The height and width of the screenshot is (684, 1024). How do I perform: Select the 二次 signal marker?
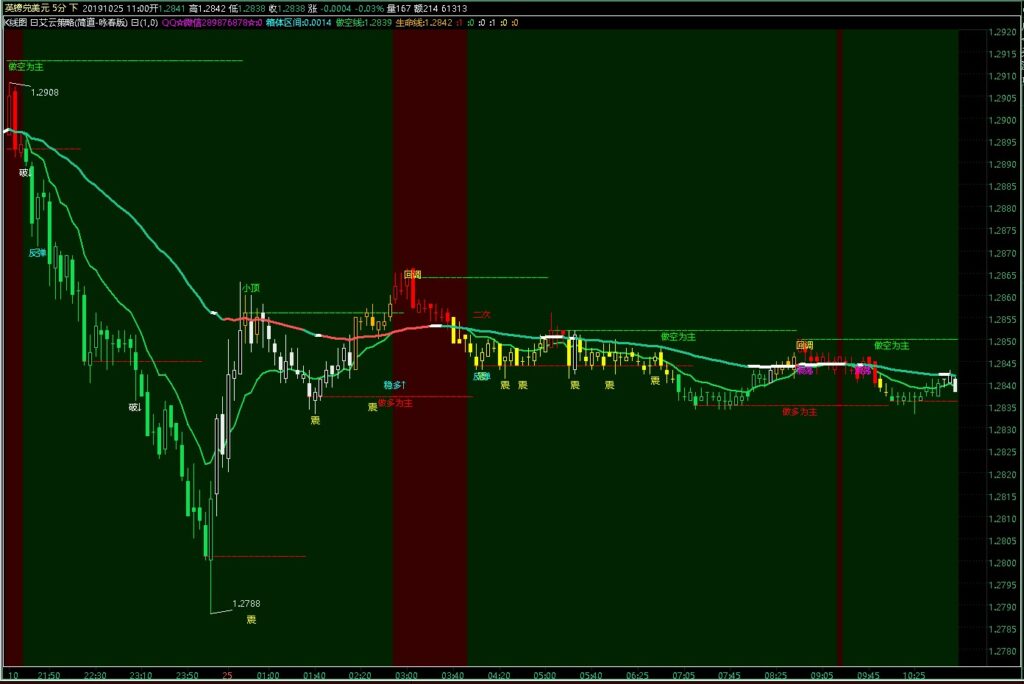point(482,314)
